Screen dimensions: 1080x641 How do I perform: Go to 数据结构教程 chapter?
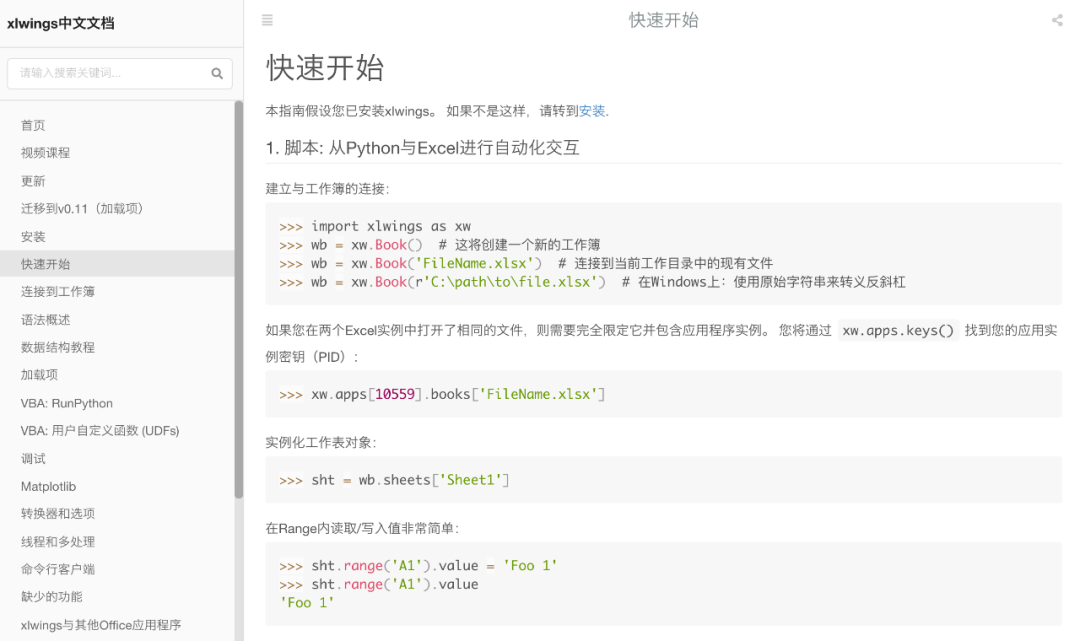pos(58,348)
